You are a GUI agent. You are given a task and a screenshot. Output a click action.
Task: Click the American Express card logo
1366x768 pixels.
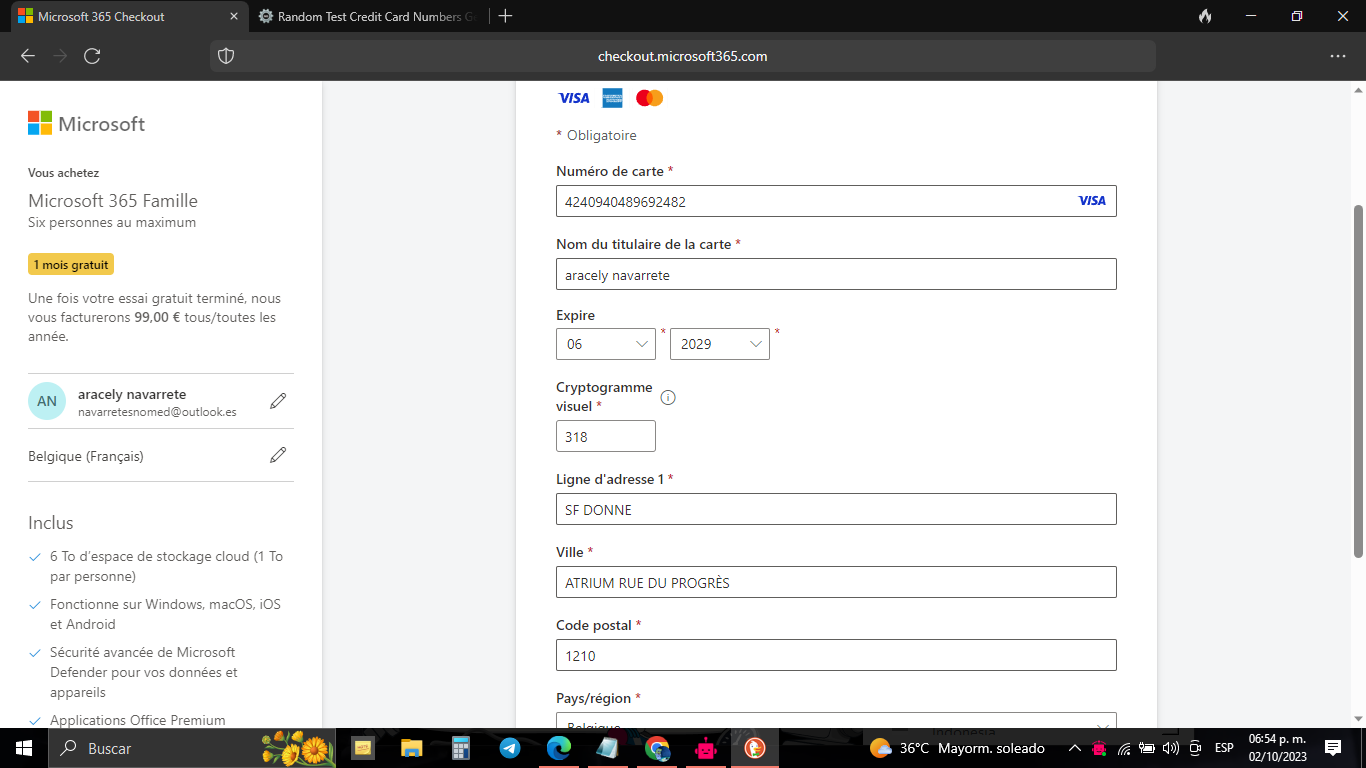pyautogui.click(x=612, y=98)
